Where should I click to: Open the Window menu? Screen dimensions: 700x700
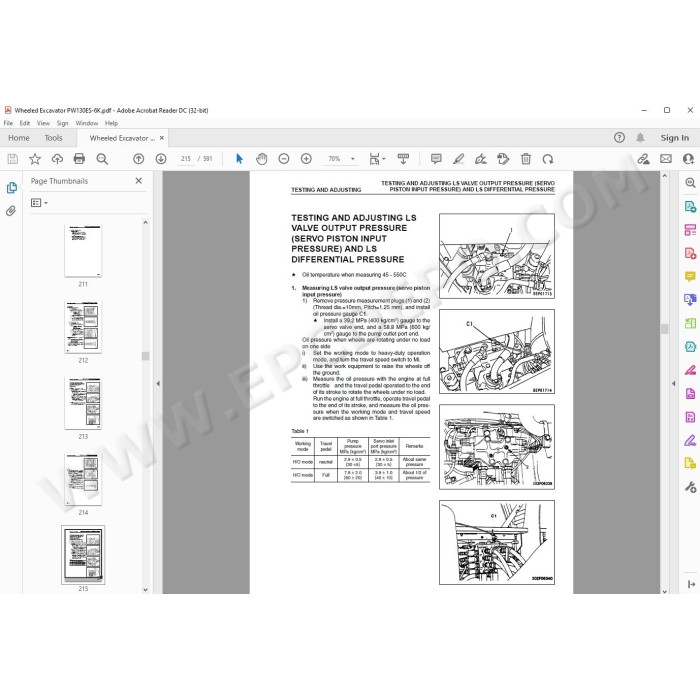87,123
